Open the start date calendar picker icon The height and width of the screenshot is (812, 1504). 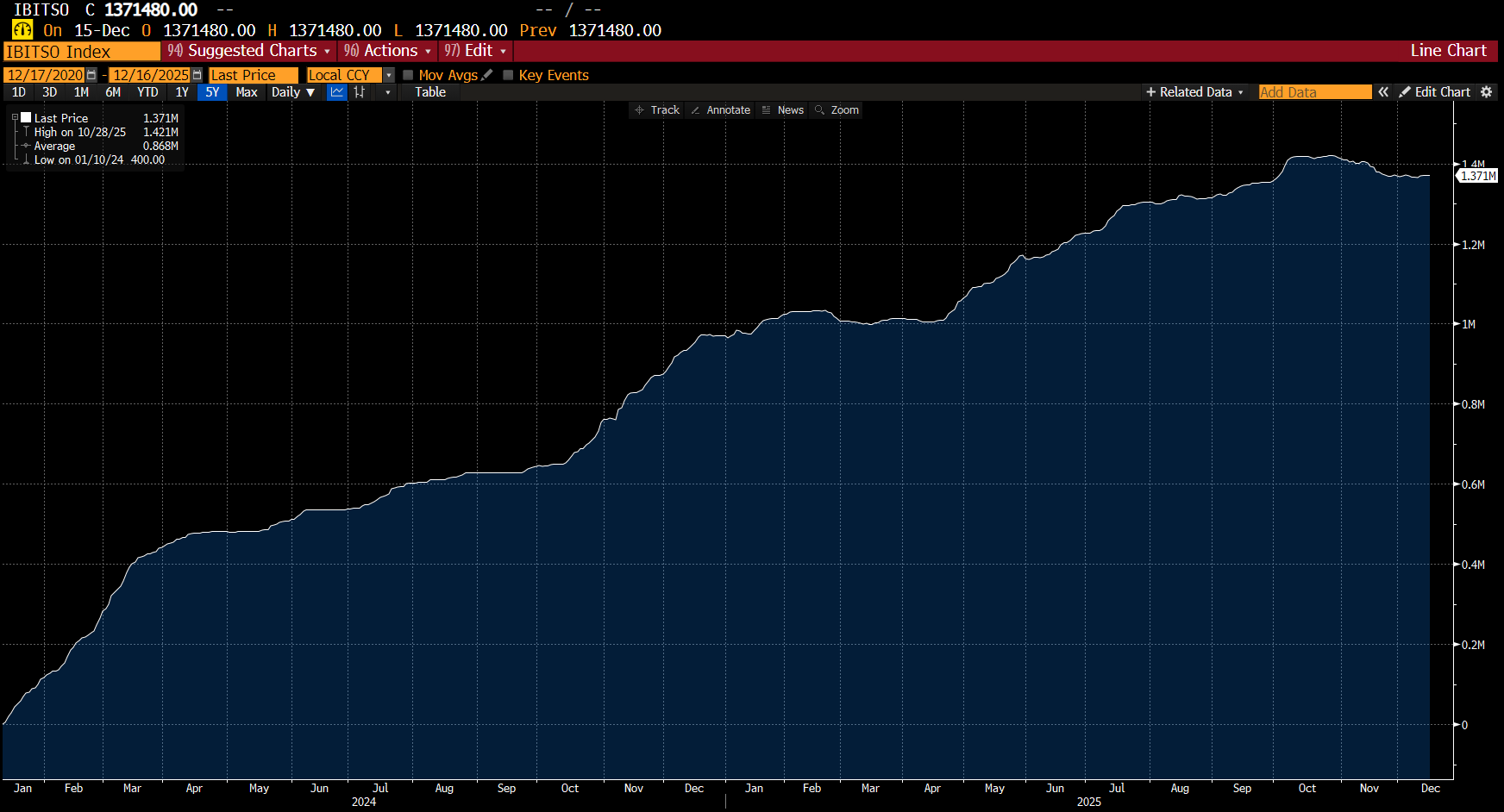click(91, 75)
